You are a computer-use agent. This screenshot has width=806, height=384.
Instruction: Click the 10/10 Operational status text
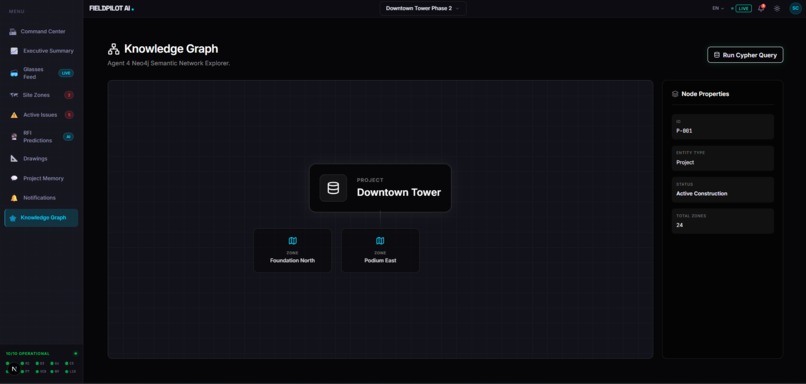tap(27, 354)
